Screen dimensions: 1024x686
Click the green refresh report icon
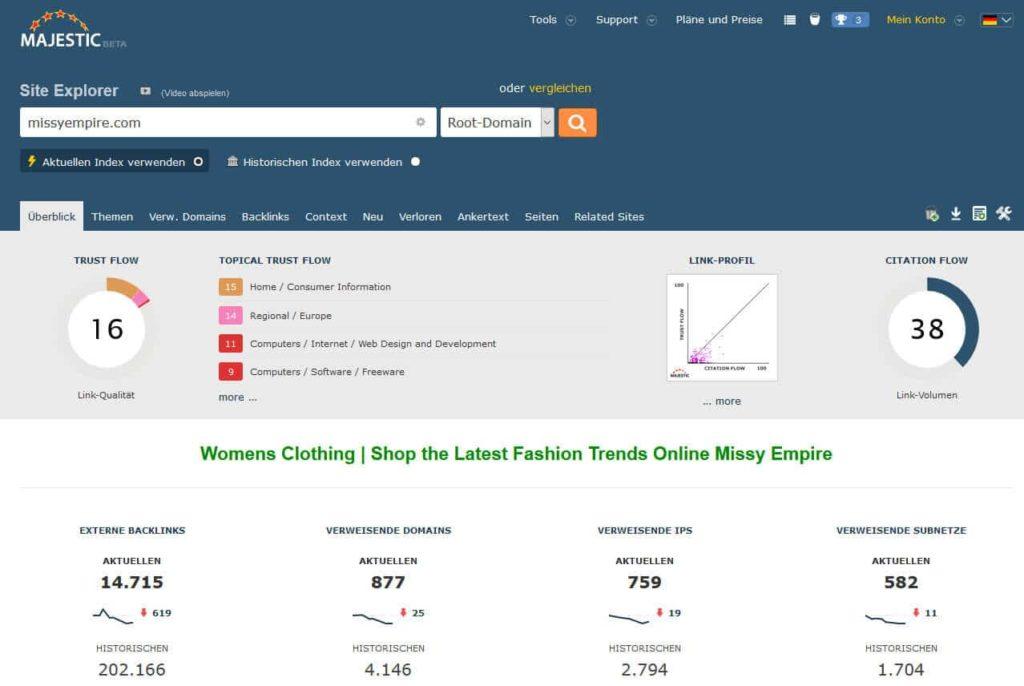tap(932, 214)
